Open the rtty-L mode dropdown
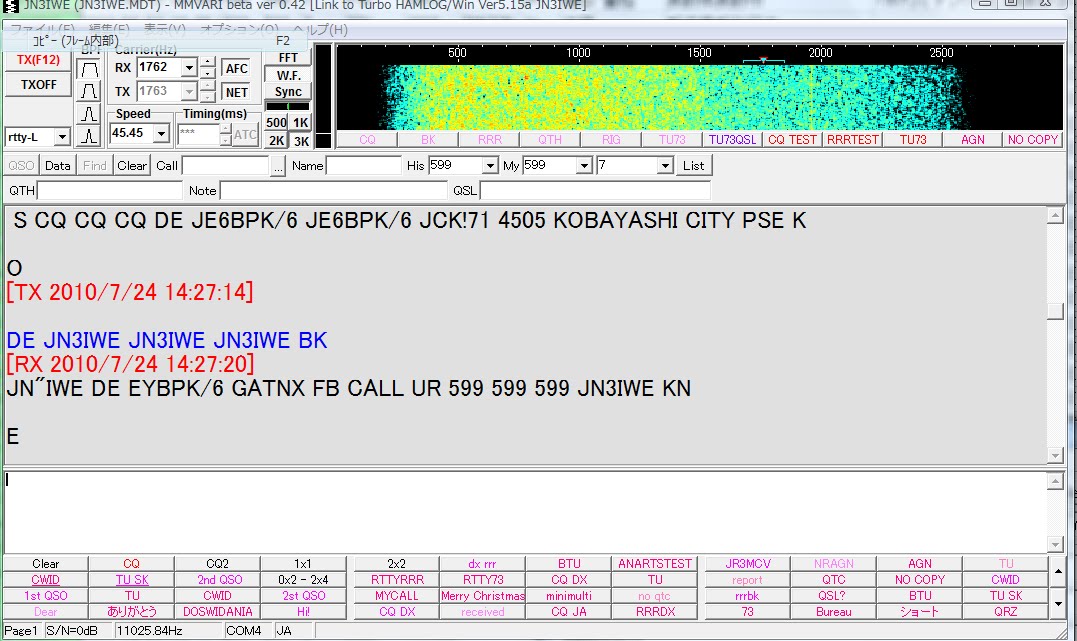 (x=62, y=137)
